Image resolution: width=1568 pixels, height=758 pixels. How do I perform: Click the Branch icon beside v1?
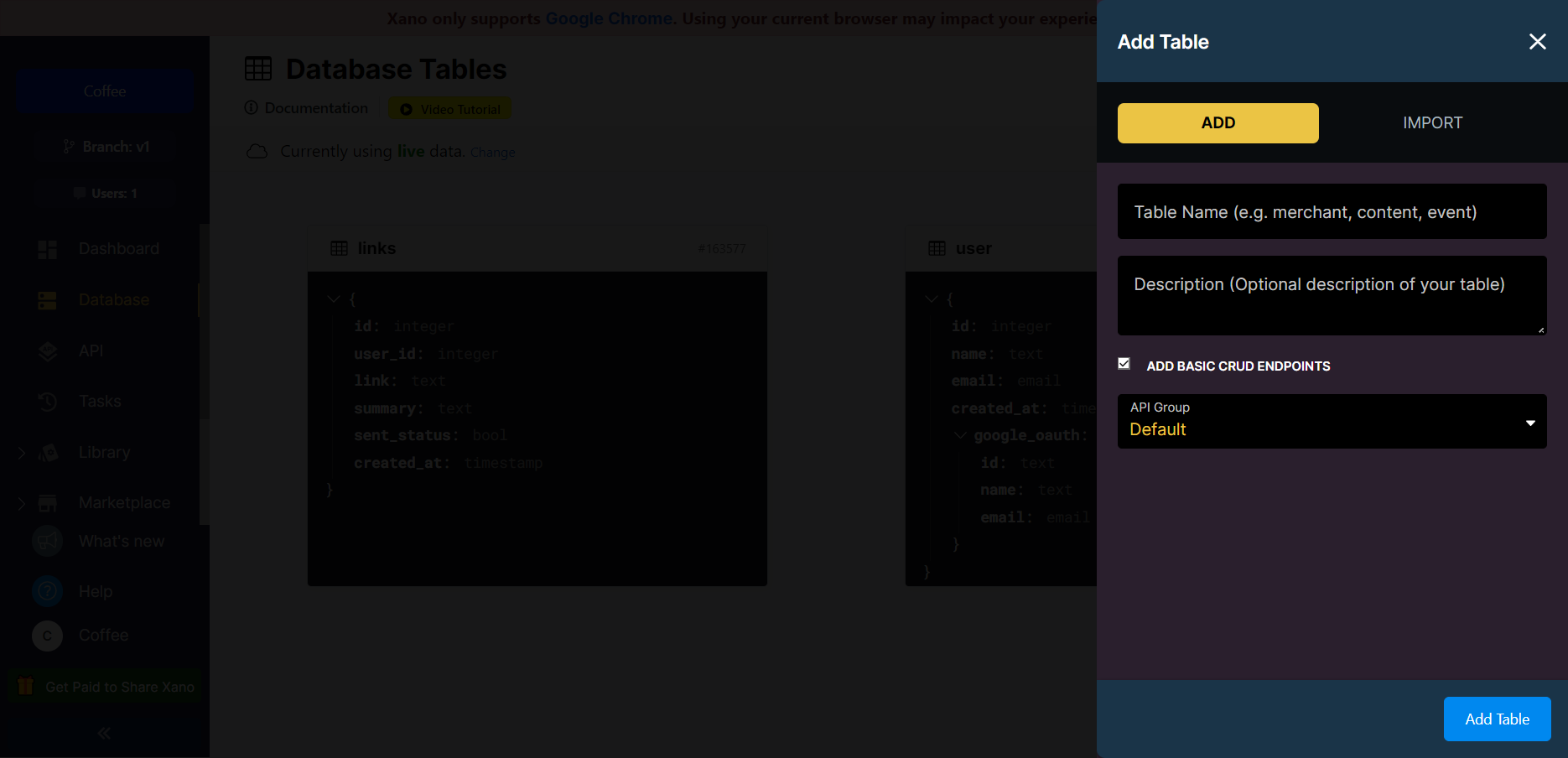[x=69, y=147]
